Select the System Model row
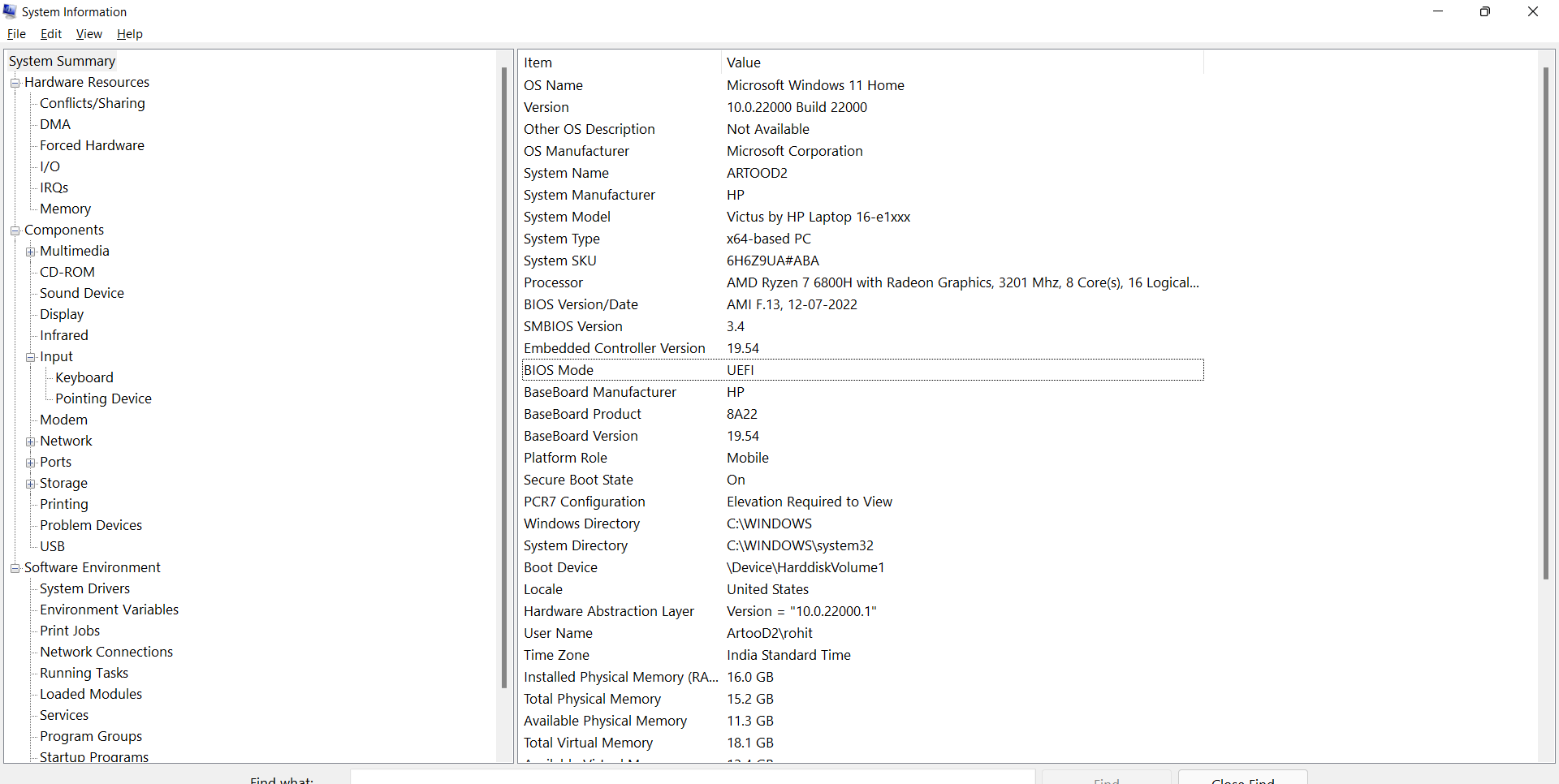This screenshot has width=1559, height=784. click(x=862, y=217)
